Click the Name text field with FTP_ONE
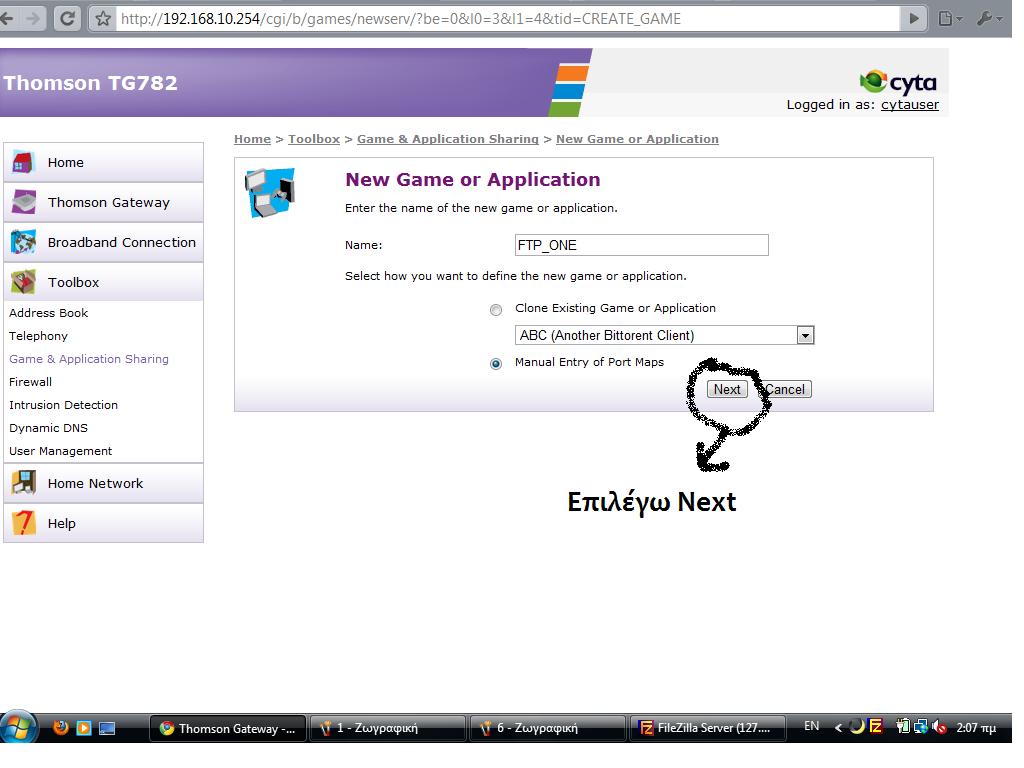The height and width of the screenshot is (768, 1024). tap(641, 245)
